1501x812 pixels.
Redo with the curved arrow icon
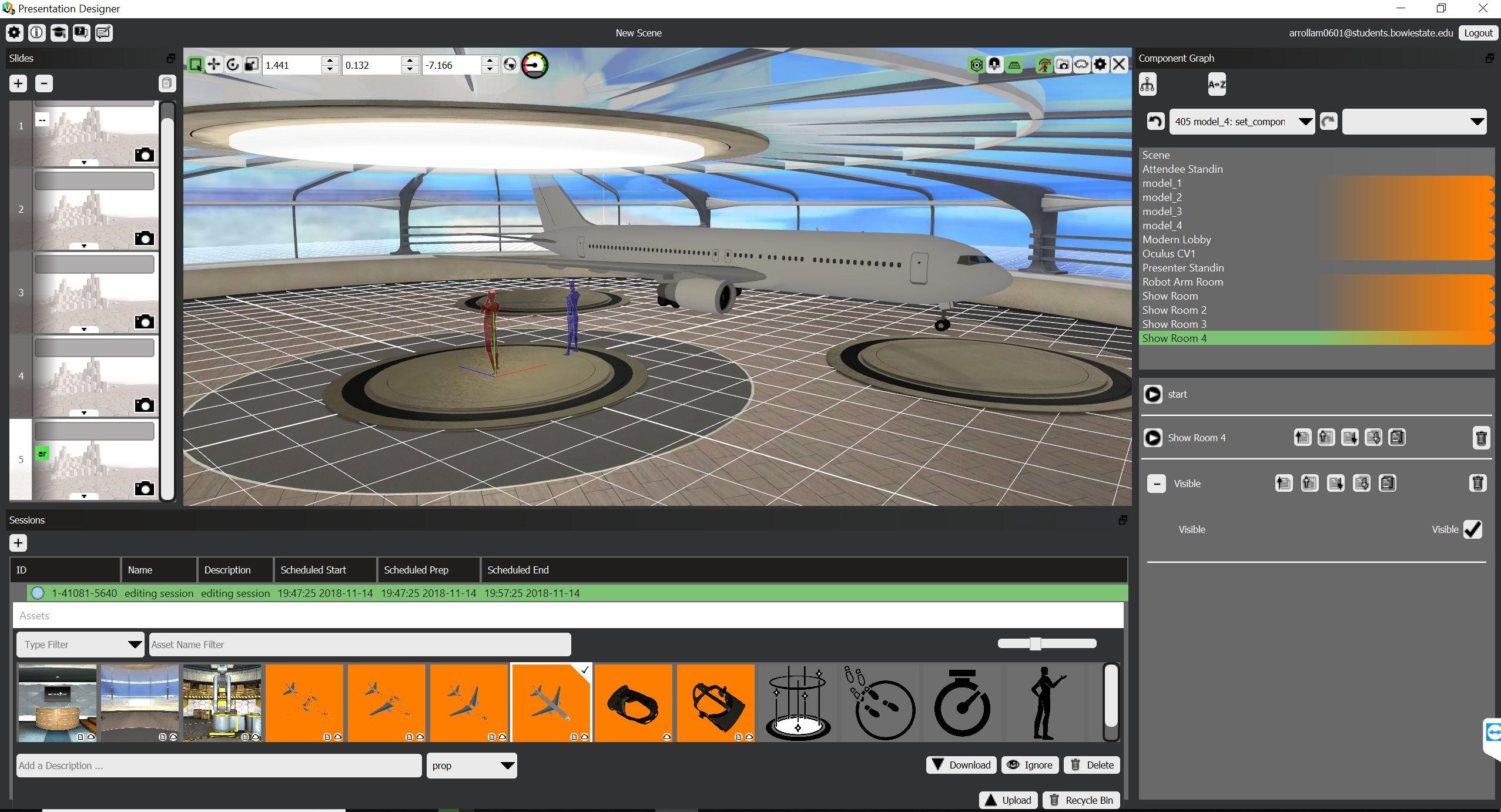[1329, 122]
